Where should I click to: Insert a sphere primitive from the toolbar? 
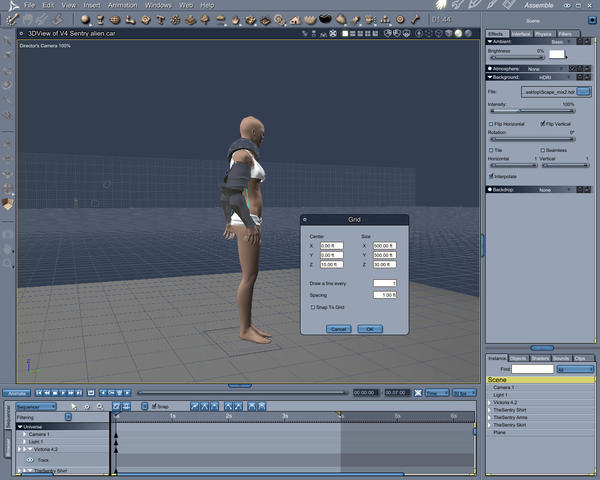87,19
